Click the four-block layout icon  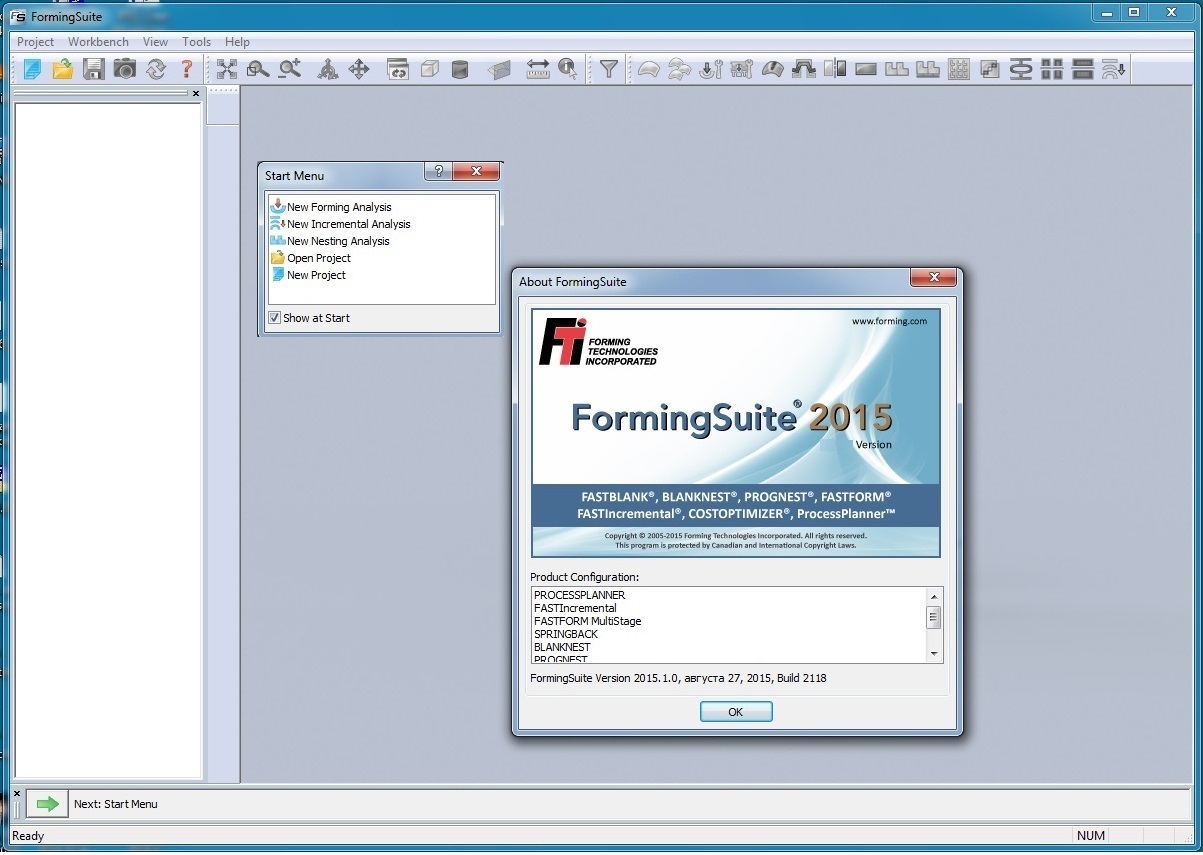(1051, 69)
